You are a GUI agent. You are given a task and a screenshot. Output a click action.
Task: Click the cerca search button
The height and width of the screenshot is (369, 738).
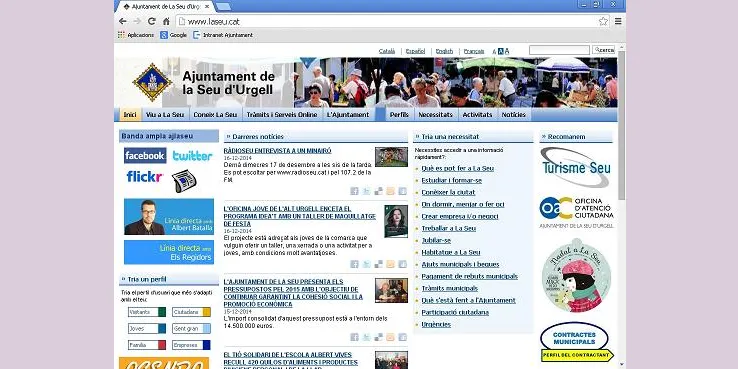tap(603, 50)
